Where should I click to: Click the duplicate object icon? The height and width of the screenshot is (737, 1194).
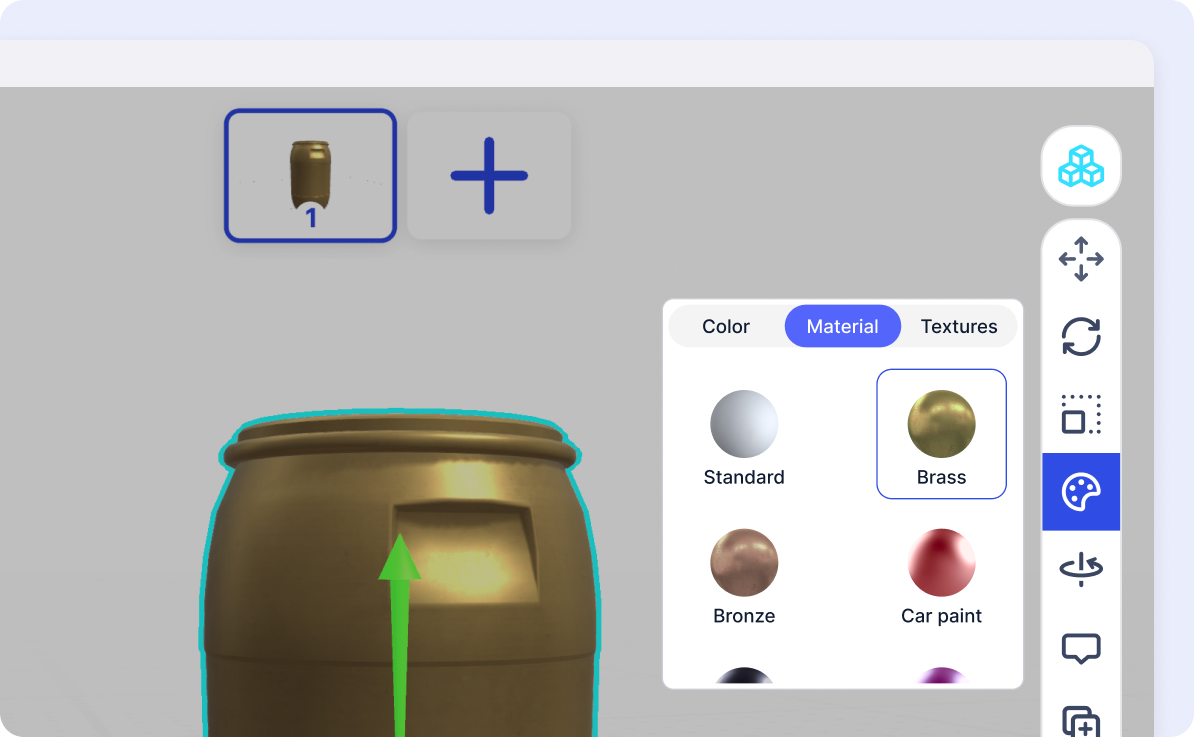1081,721
